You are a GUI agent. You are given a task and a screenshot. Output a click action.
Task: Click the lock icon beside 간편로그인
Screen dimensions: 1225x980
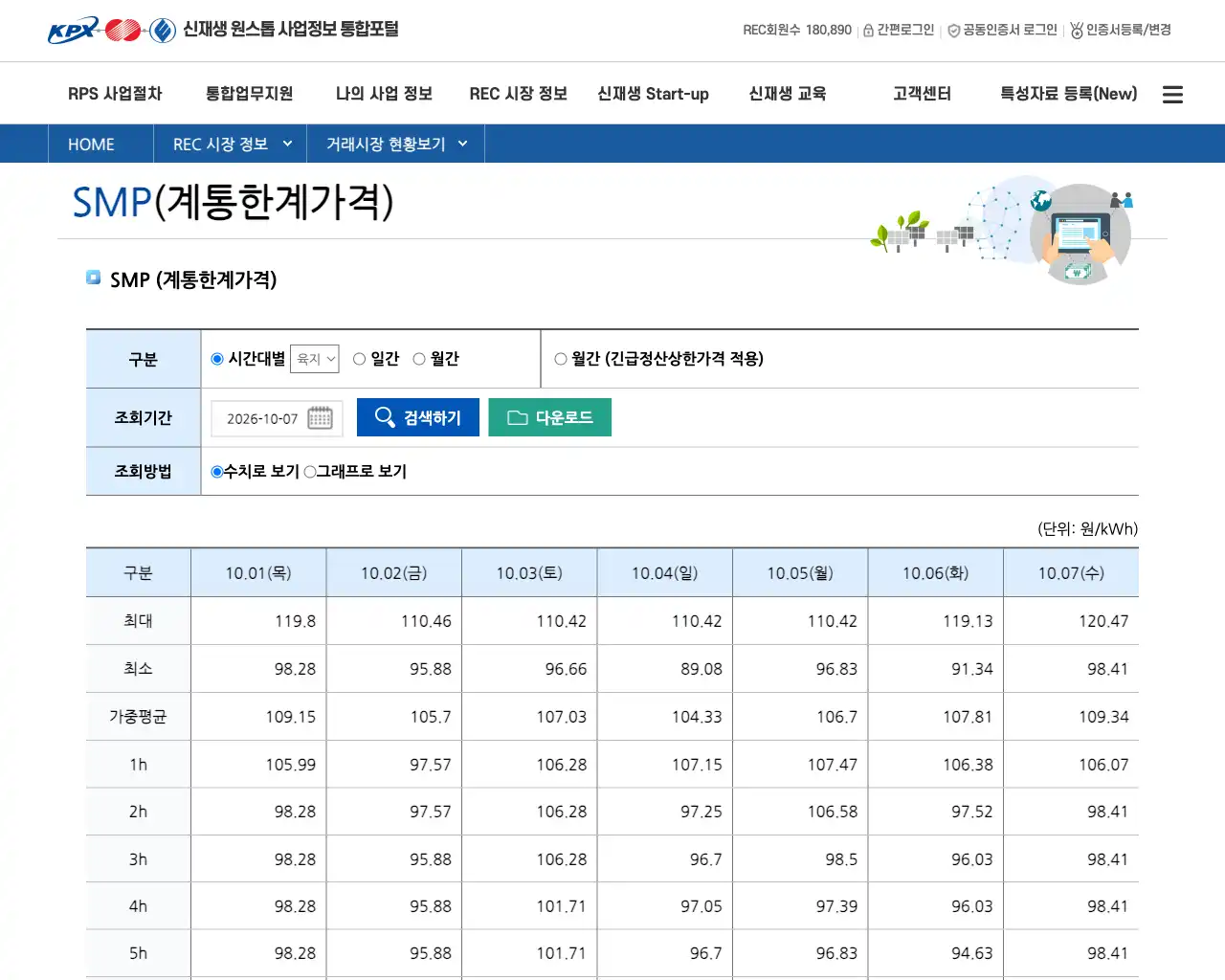(868, 31)
